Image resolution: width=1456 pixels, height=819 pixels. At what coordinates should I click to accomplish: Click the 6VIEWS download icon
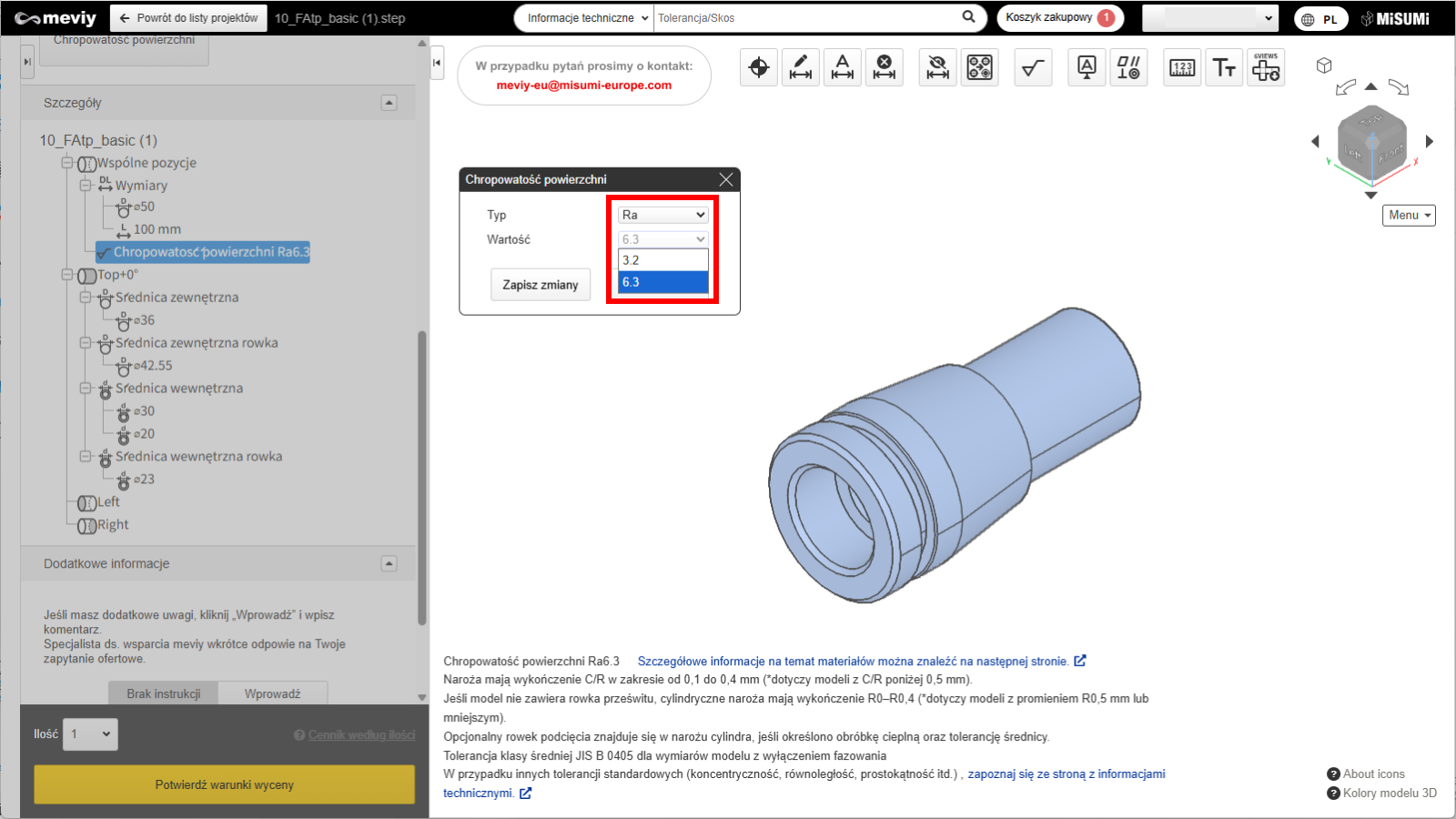pyautogui.click(x=1266, y=67)
